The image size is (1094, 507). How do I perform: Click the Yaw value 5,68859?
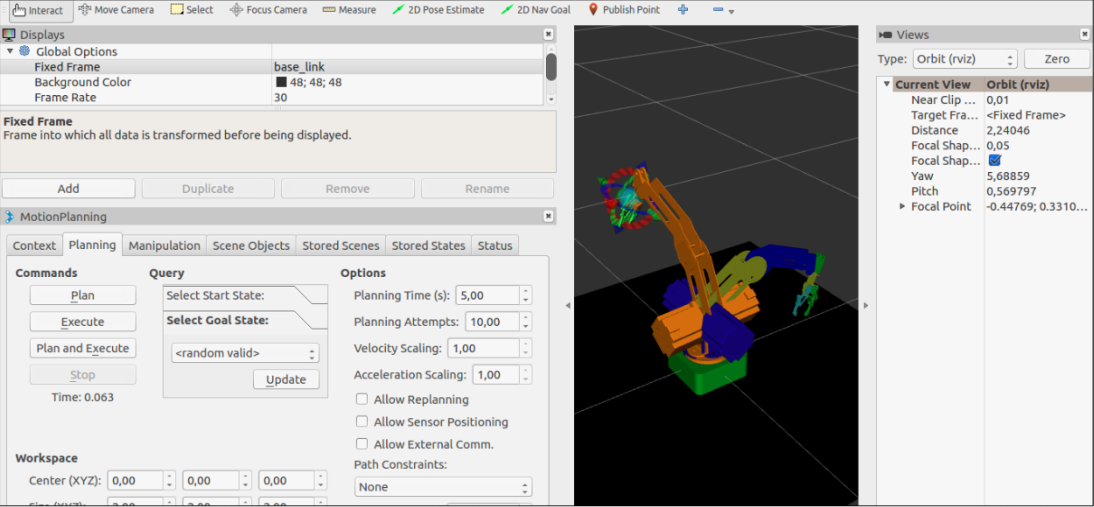tap(1008, 176)
